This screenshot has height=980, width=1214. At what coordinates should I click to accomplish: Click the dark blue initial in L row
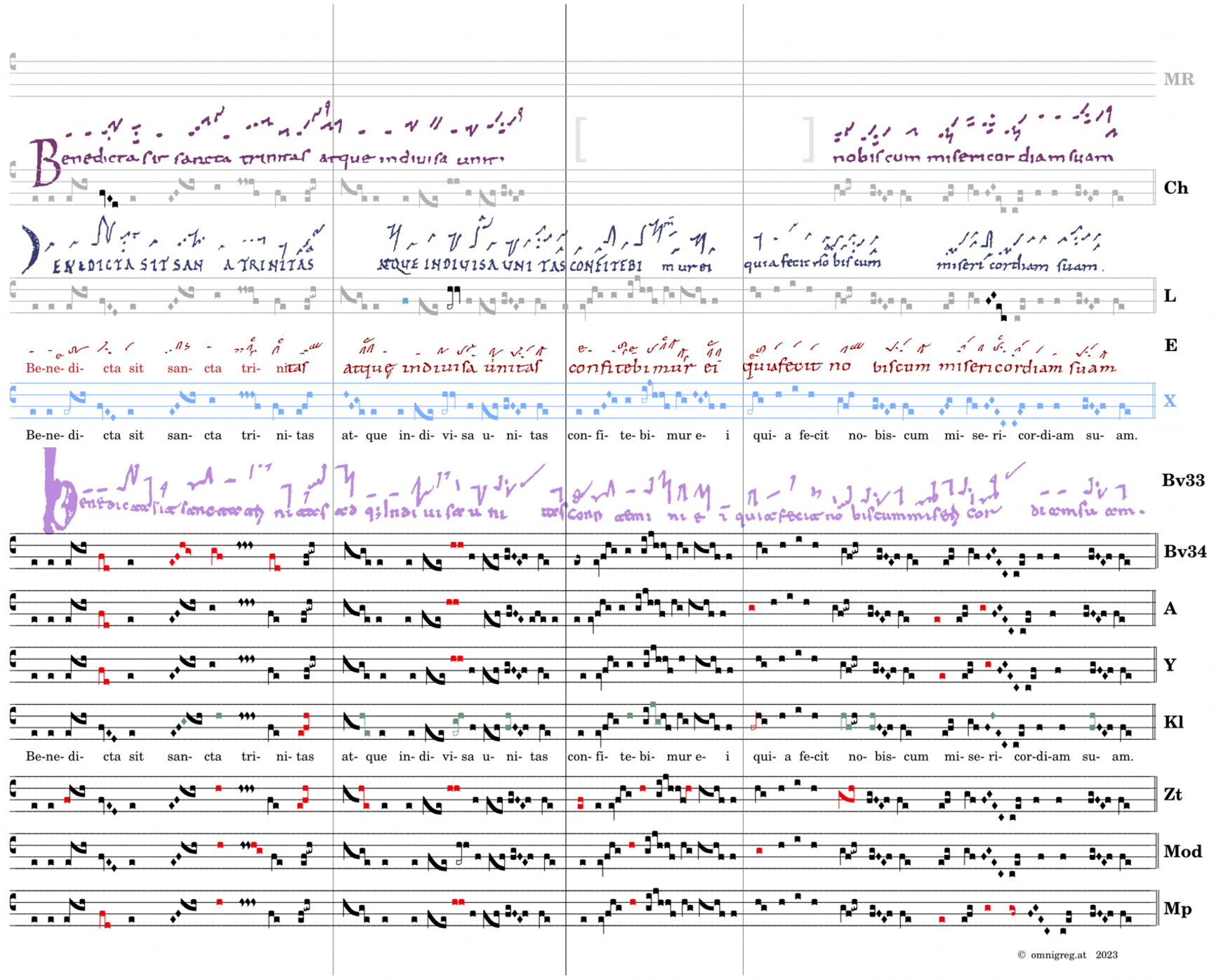click(x=31, y=249)
